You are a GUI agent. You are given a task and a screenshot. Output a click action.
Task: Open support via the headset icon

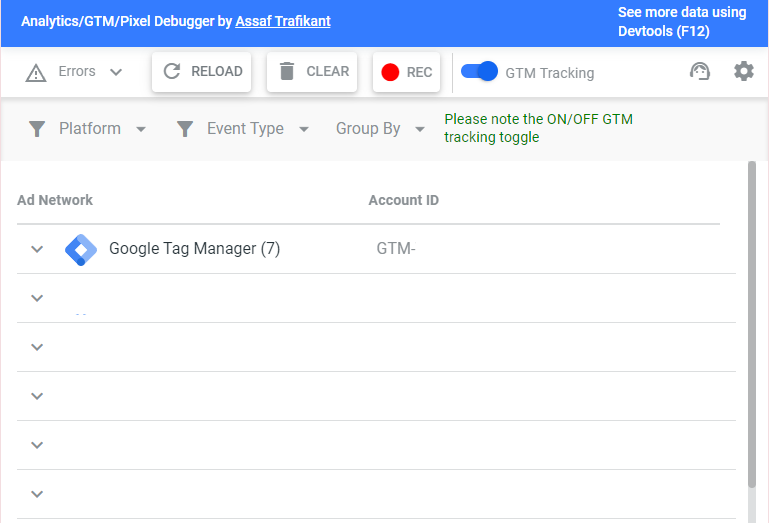point(699,72)
